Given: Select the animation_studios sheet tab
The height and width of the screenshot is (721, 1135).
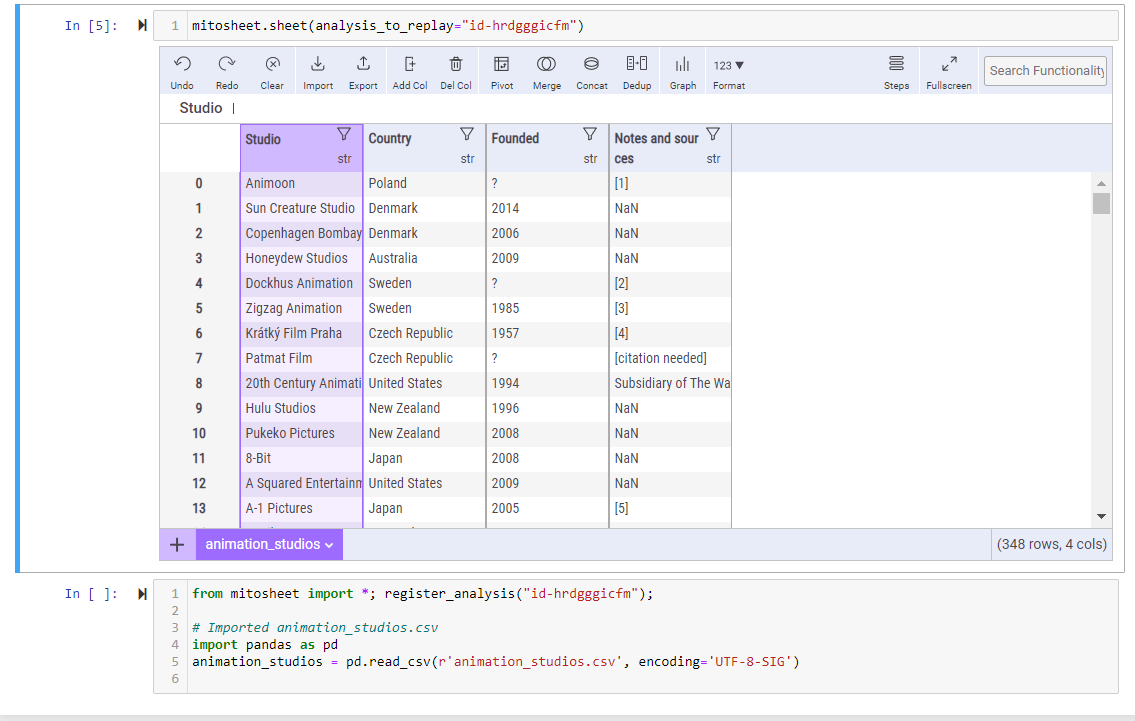Looking at the screenshot, I should [269, 544].
